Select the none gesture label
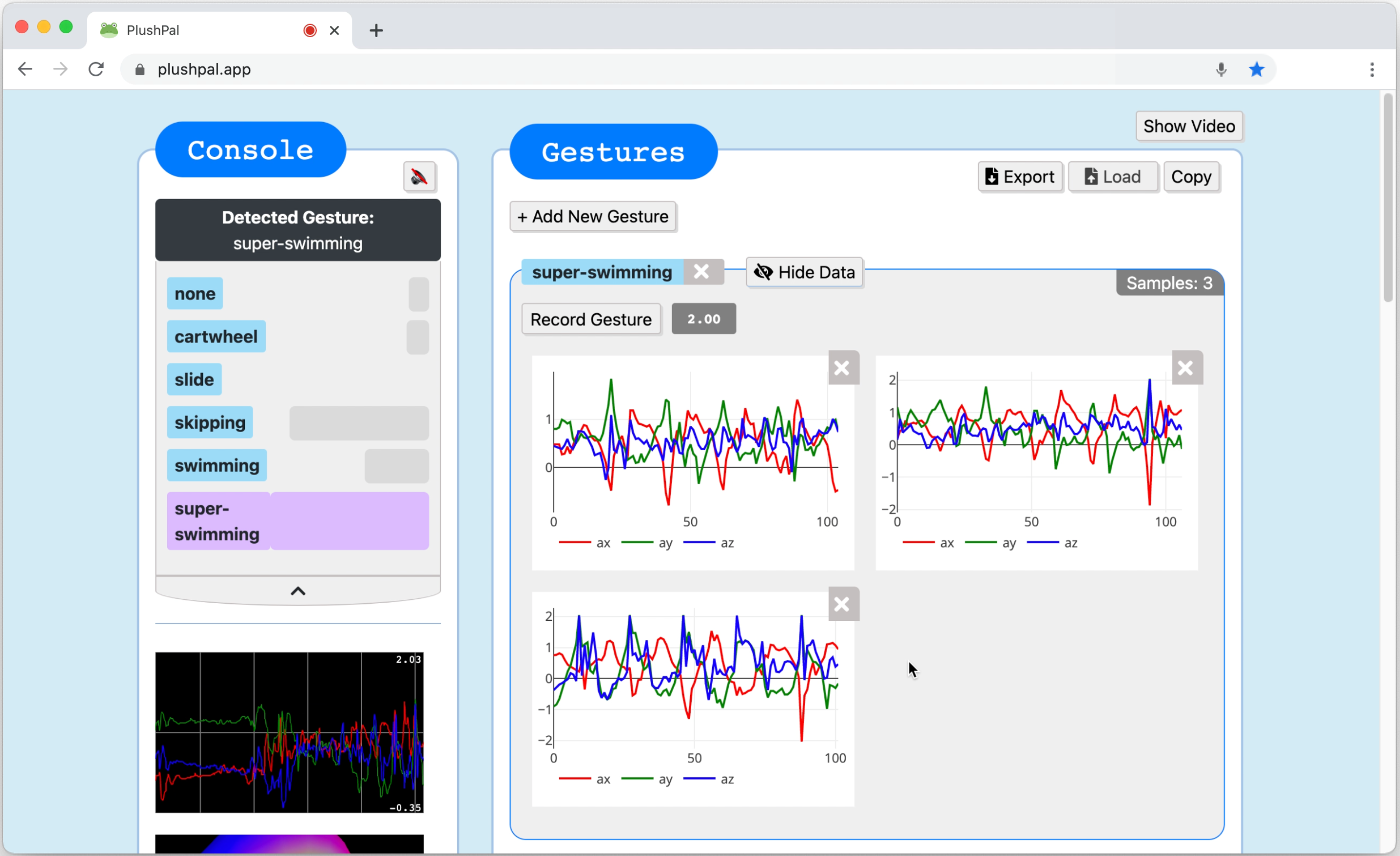This screenshot has height=856, width=1400. 195,294
